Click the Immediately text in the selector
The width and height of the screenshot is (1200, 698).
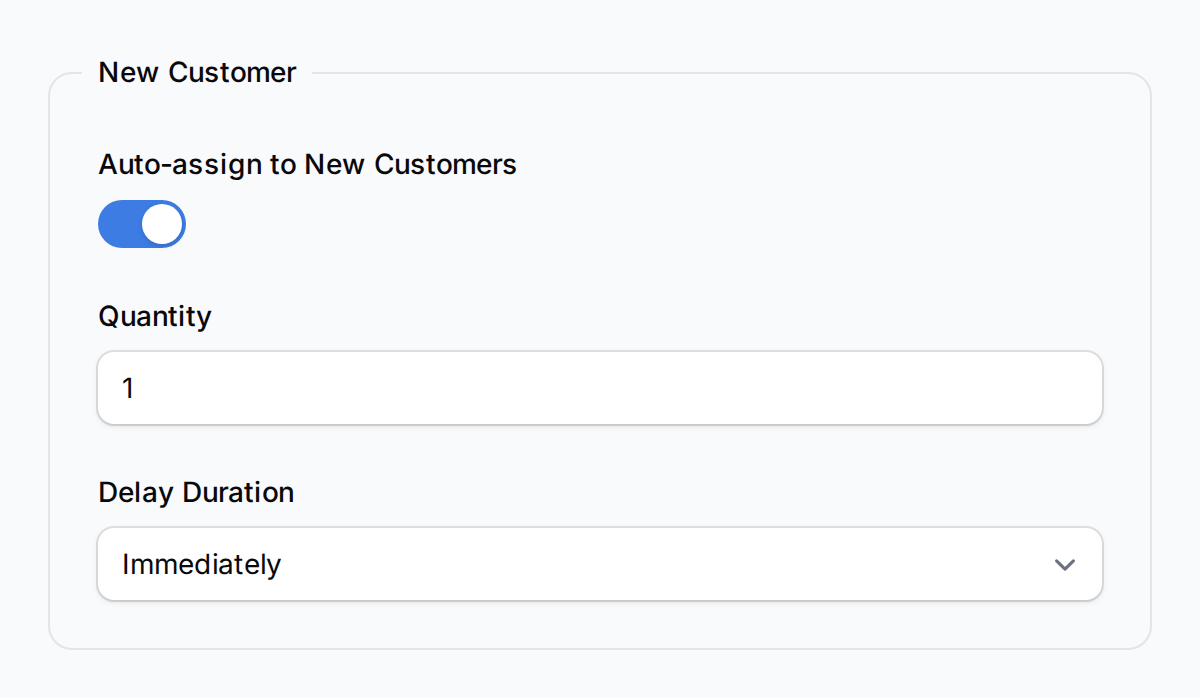click(x=199, y=564)
